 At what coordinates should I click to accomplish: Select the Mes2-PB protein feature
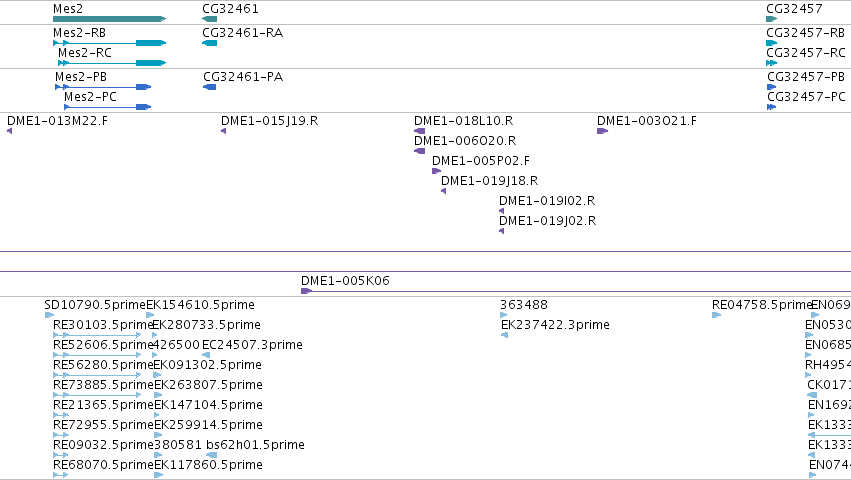(103, 87)
